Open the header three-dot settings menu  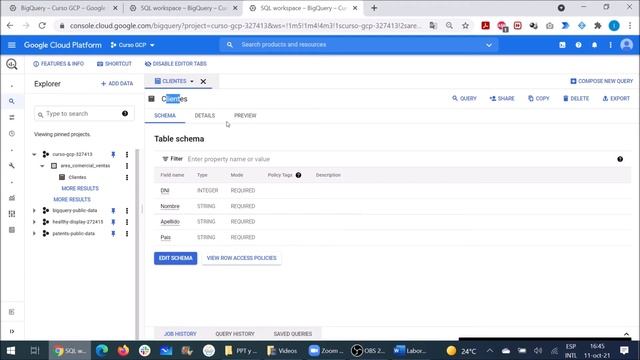tap(610, 45)
